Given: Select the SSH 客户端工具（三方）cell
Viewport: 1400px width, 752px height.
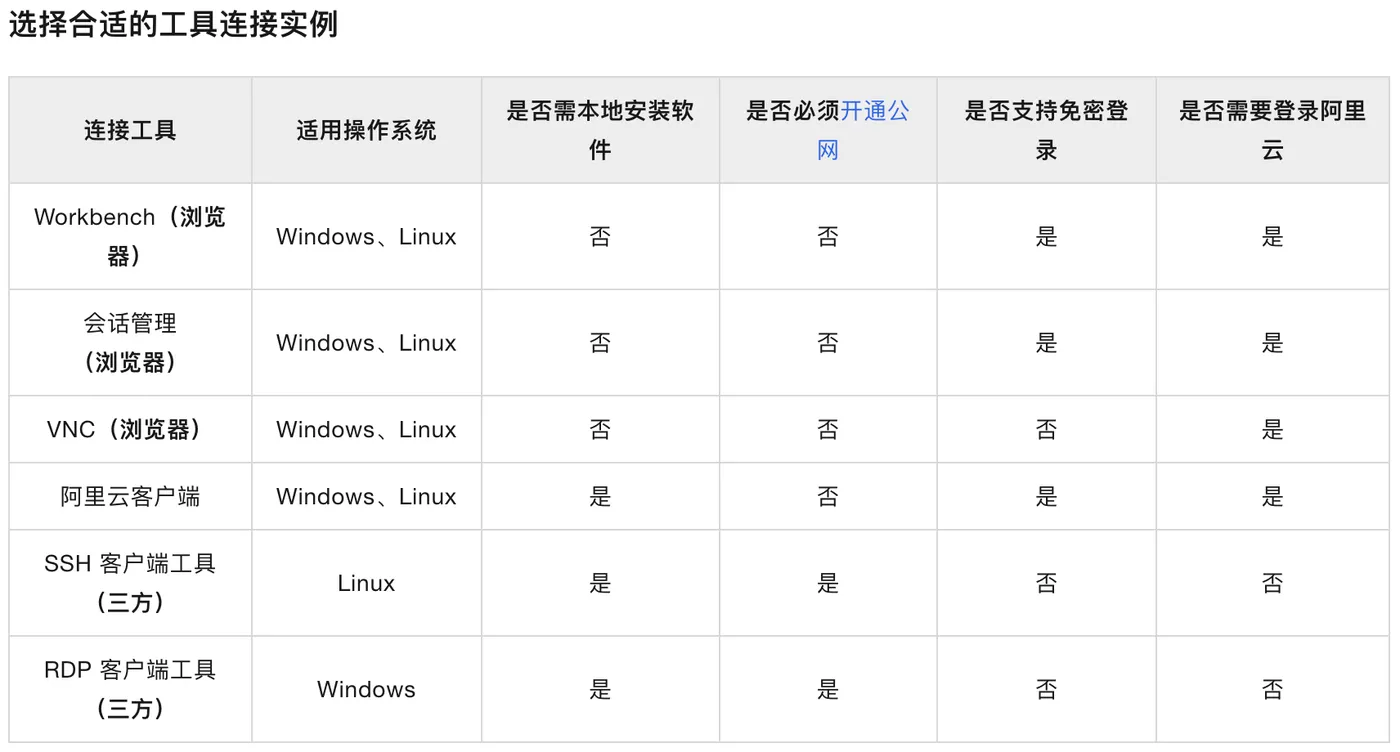Looking at the screenshot, I should pos(130,582).
